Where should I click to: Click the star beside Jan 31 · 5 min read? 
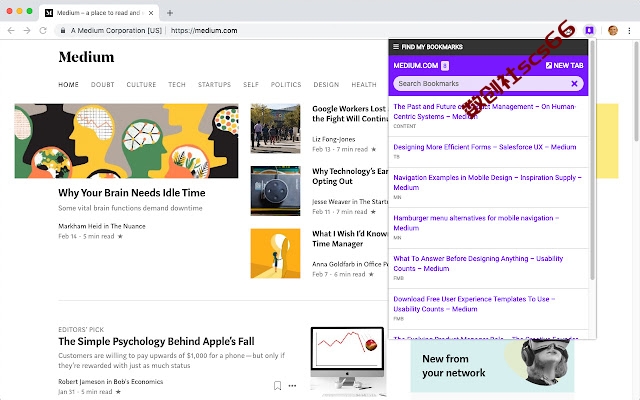pos(118,392)
